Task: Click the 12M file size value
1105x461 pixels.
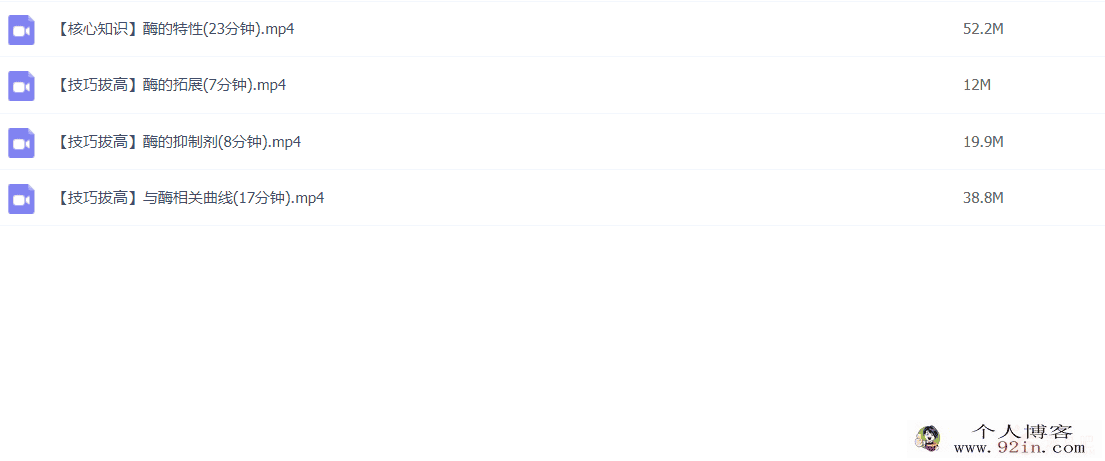Action: 977,85
